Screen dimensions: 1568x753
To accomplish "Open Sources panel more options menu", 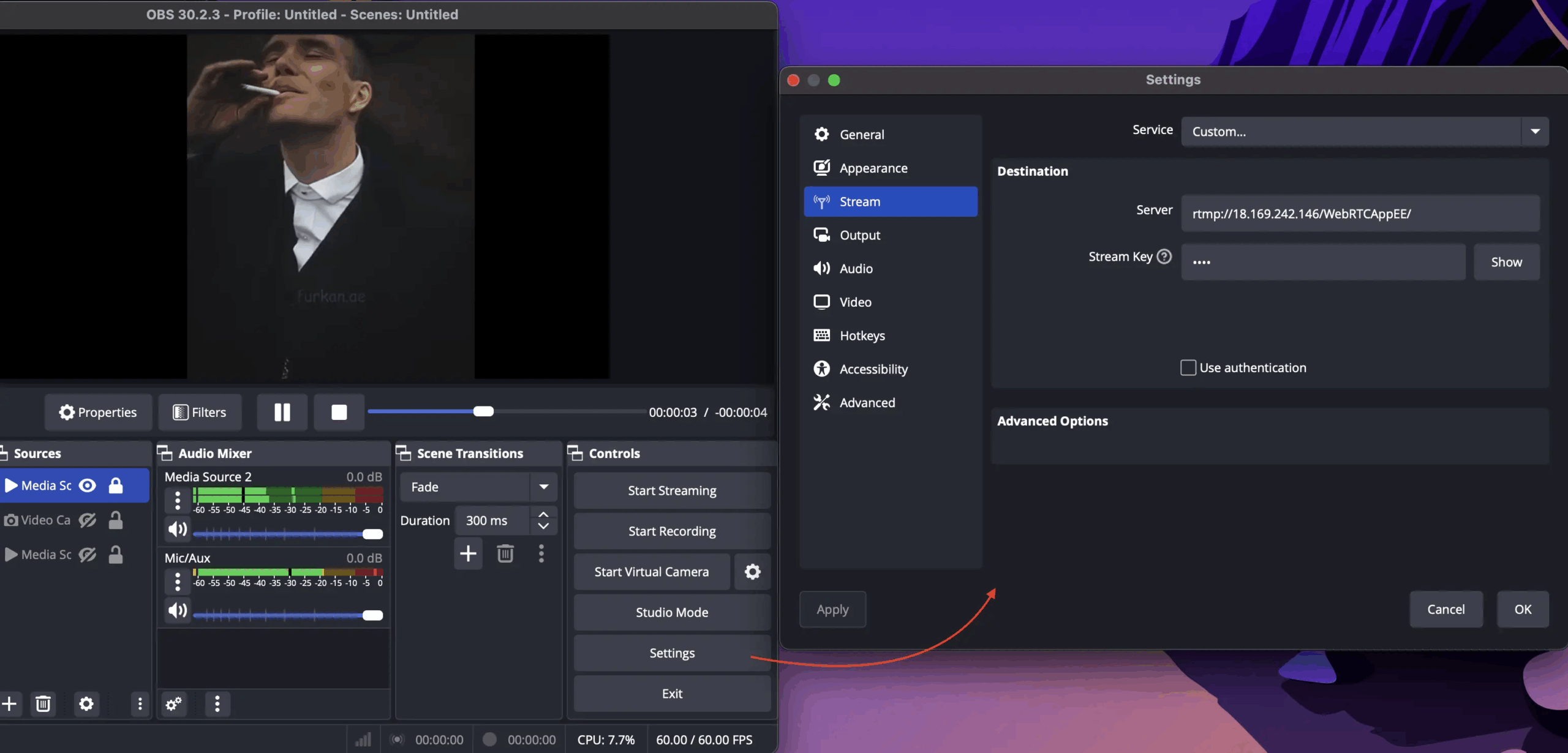I will pos(140,703).
